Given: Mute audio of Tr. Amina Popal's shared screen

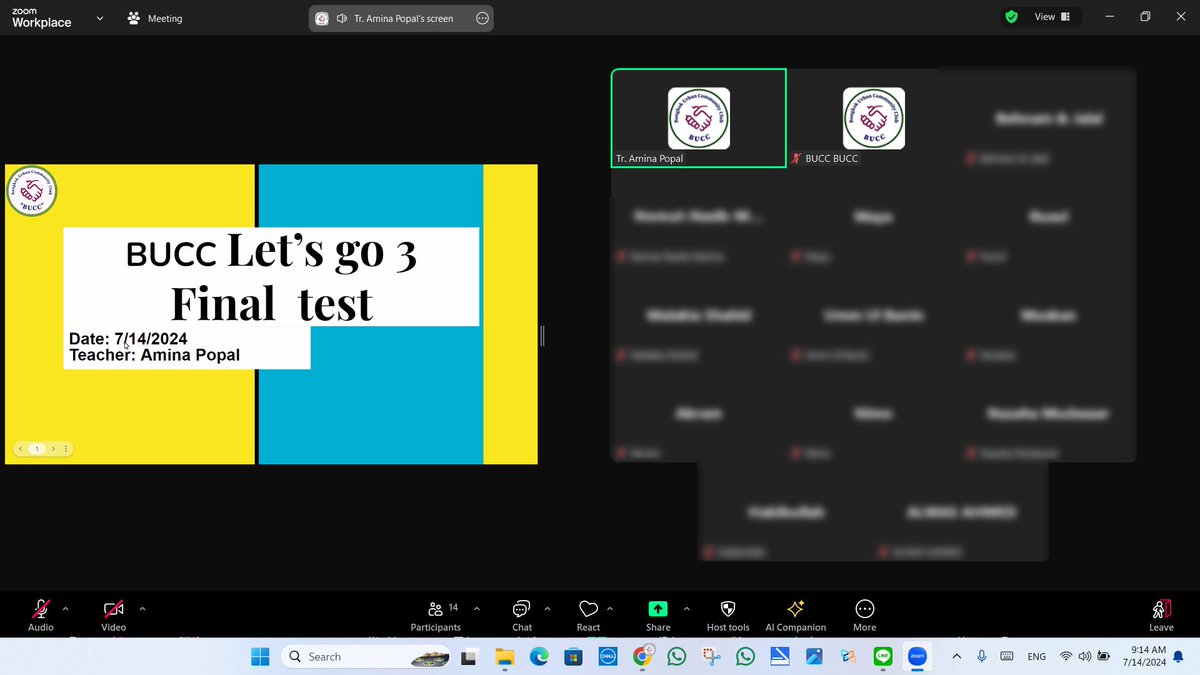Looking at the screenshot, I should (342, 17).
